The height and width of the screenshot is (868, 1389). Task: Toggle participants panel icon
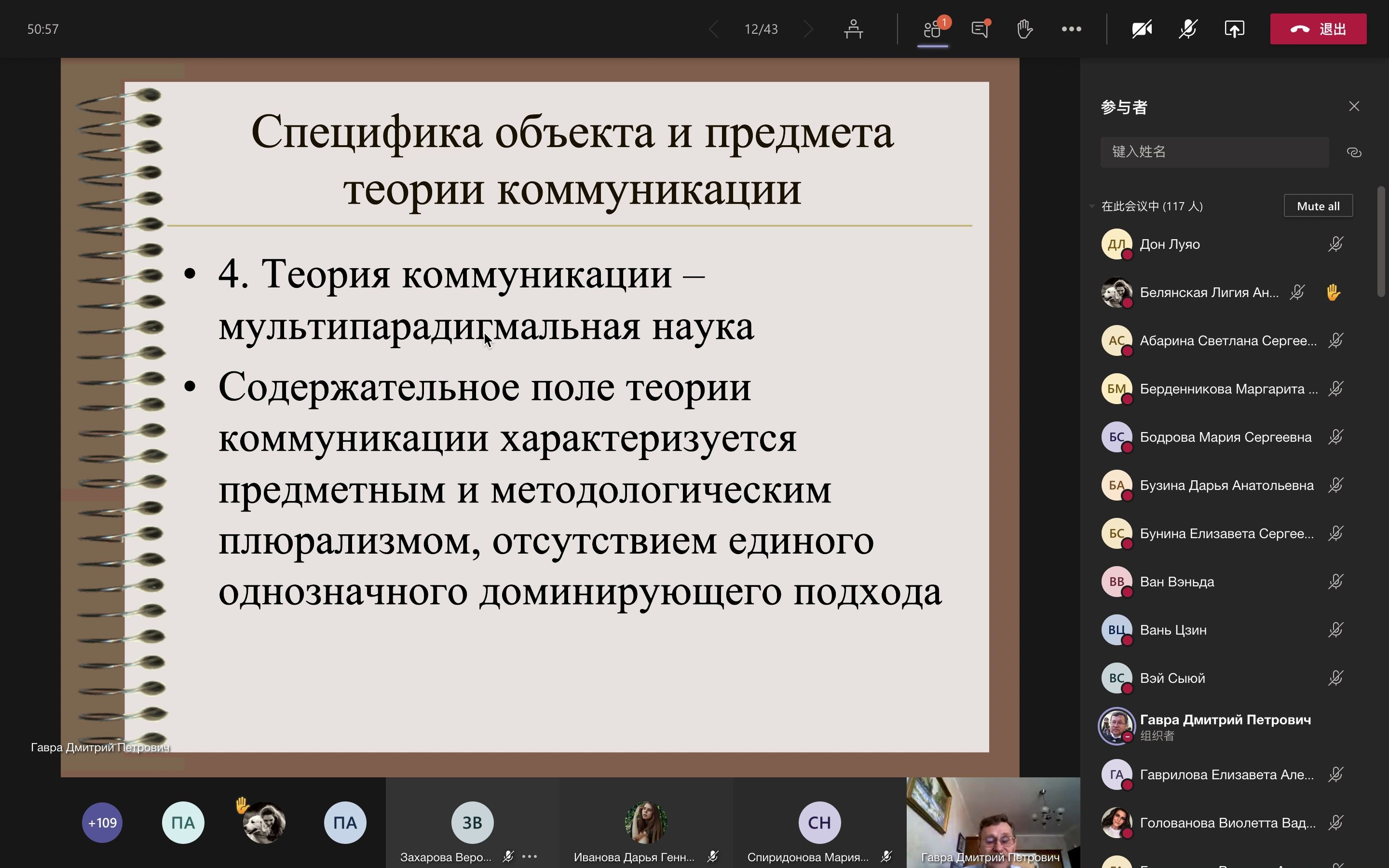point(933,29)
